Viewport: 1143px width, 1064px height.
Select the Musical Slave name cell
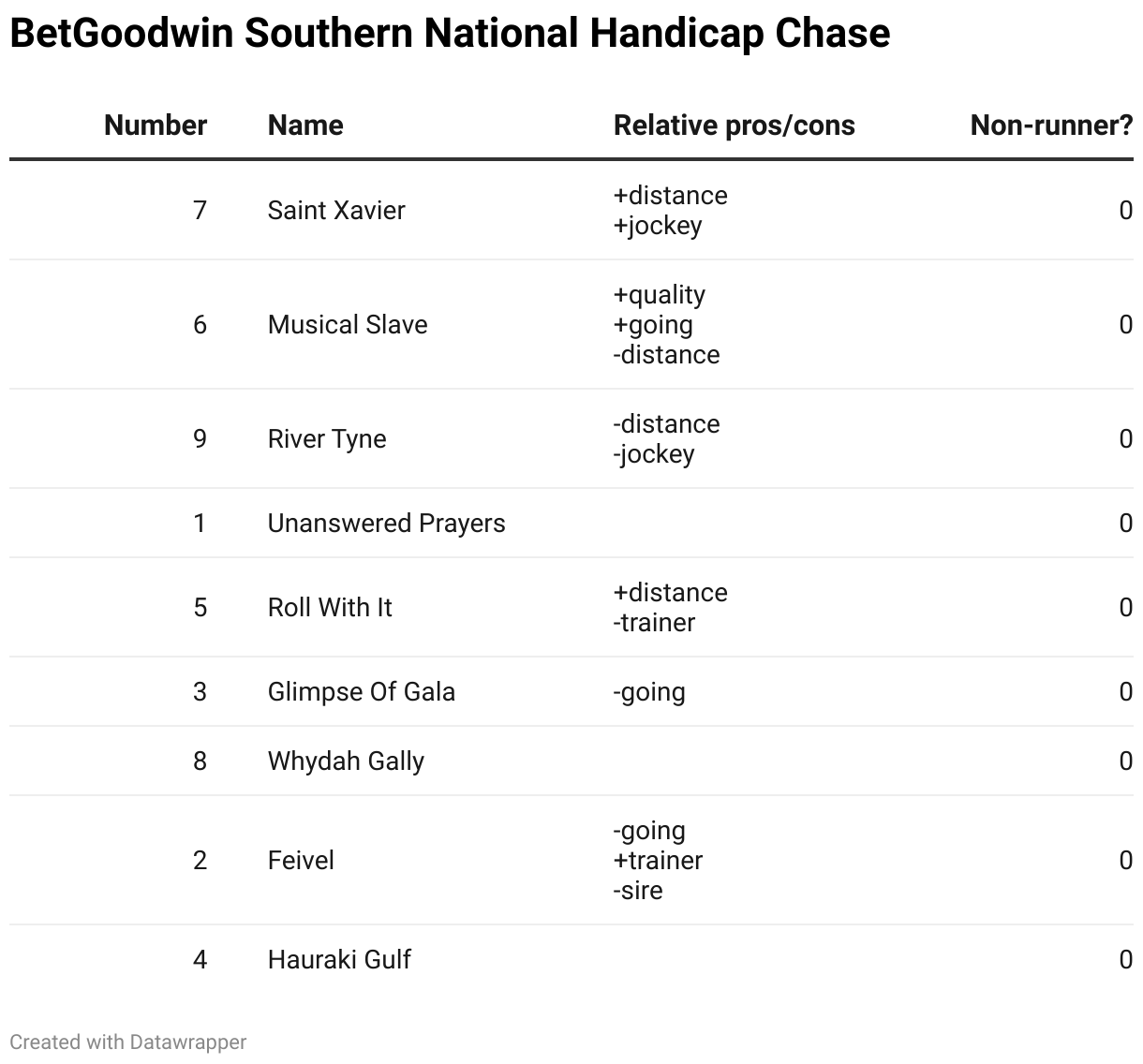pyautogui.click(x=348, y=324)
